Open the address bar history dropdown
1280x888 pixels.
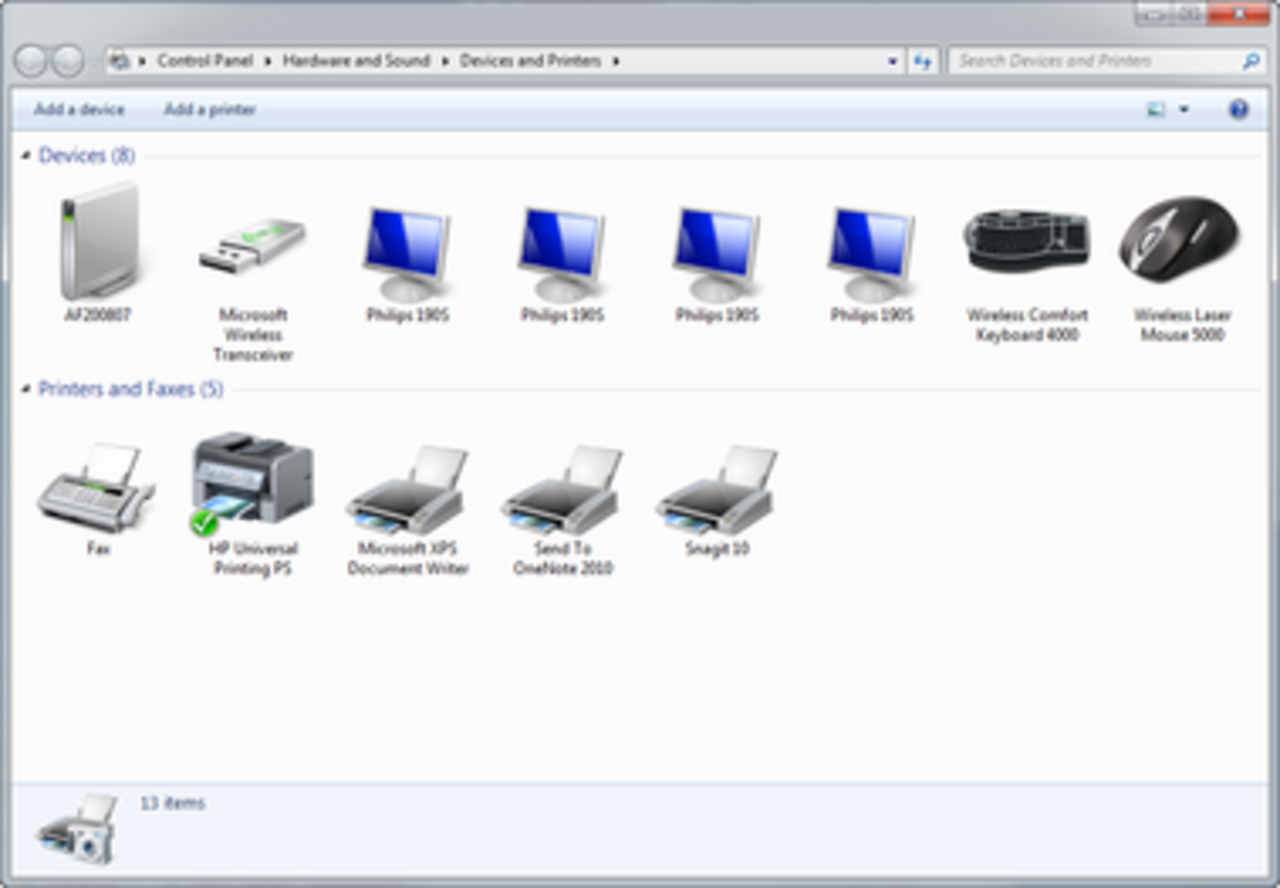[x=893, y=61]
